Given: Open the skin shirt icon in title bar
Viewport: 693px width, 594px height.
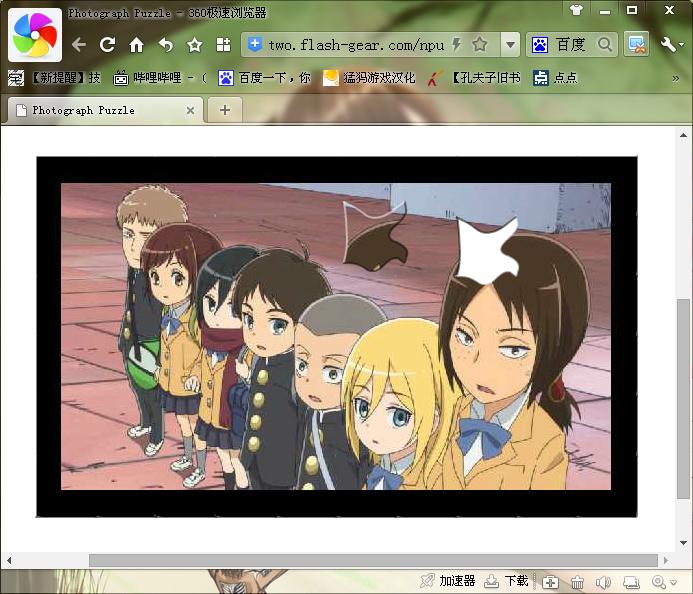Looking at the screenshot, I should pos(576,10).
